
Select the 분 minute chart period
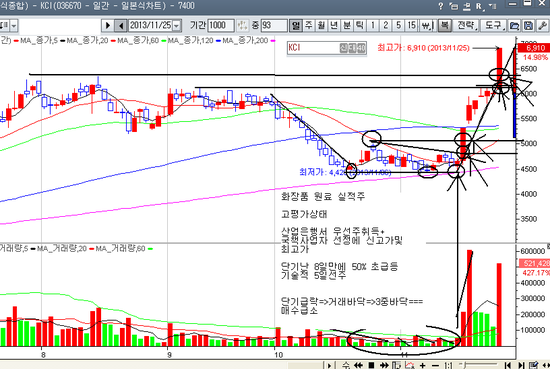click(x=347, y=26)
